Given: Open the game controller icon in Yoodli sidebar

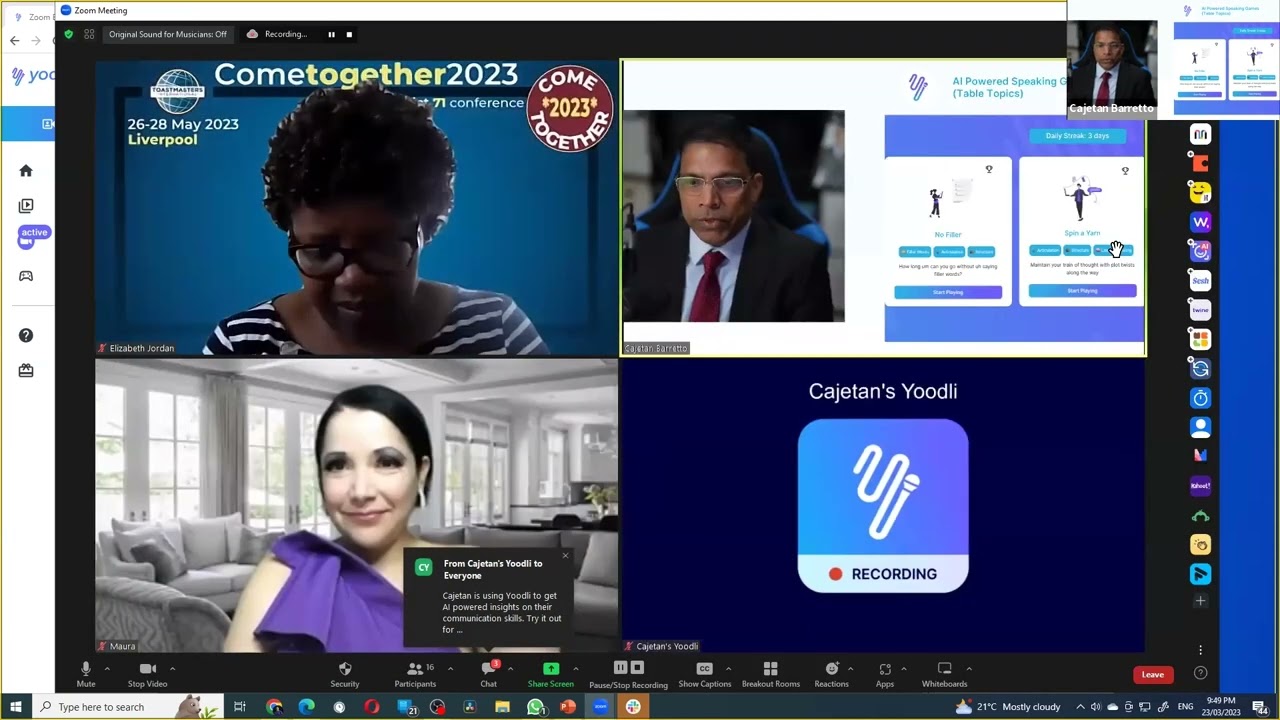Looking at the screenshot, I should pyautogui.click(x=26, y=276).
